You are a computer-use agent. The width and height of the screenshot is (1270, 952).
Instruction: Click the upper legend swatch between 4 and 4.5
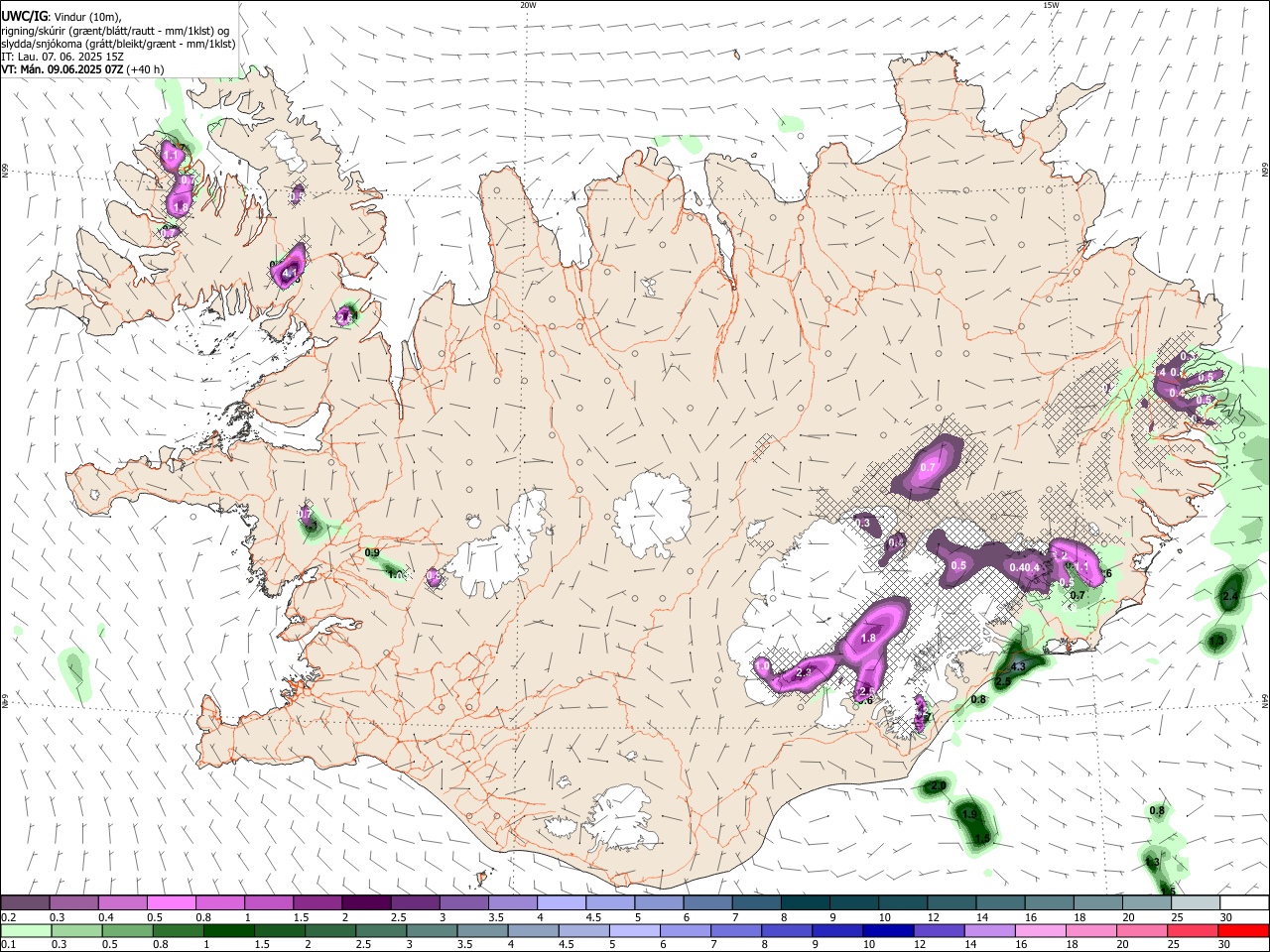pyautogui.click(x=561, y=902)
